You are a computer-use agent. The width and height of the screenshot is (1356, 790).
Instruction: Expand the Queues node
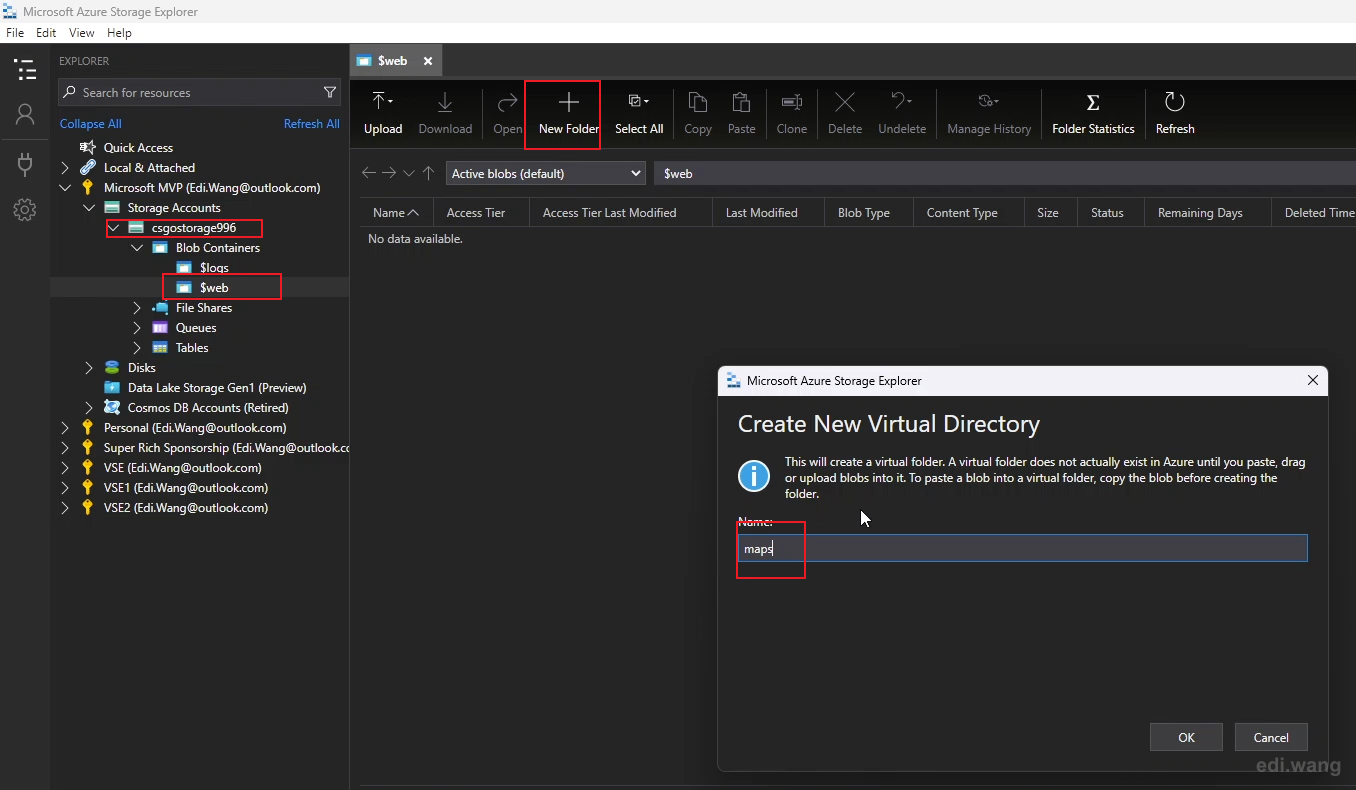(x=137, y=328)
